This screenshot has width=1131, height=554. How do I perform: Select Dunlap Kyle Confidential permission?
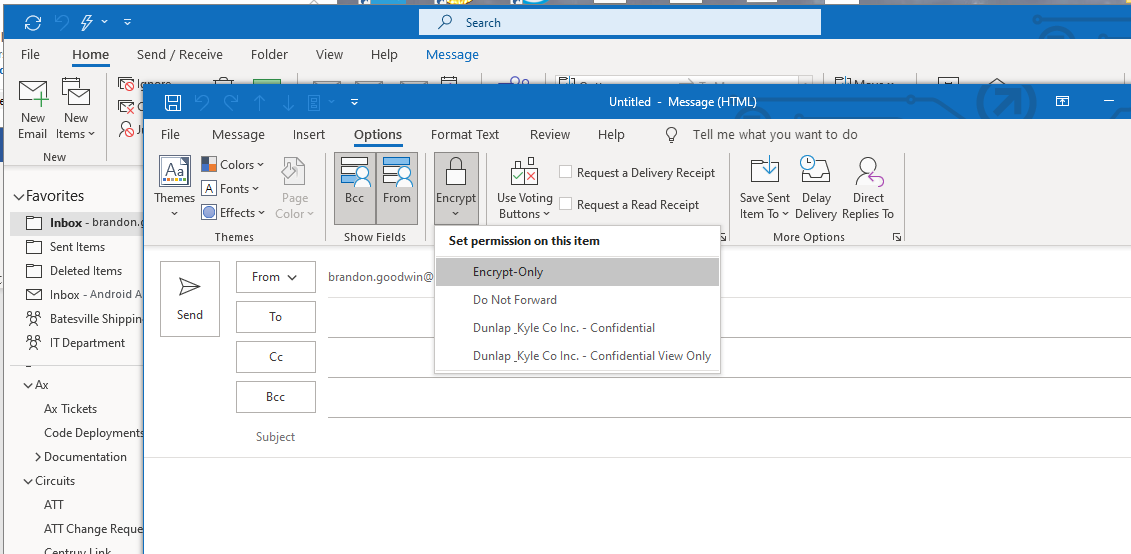coord(577,327)
